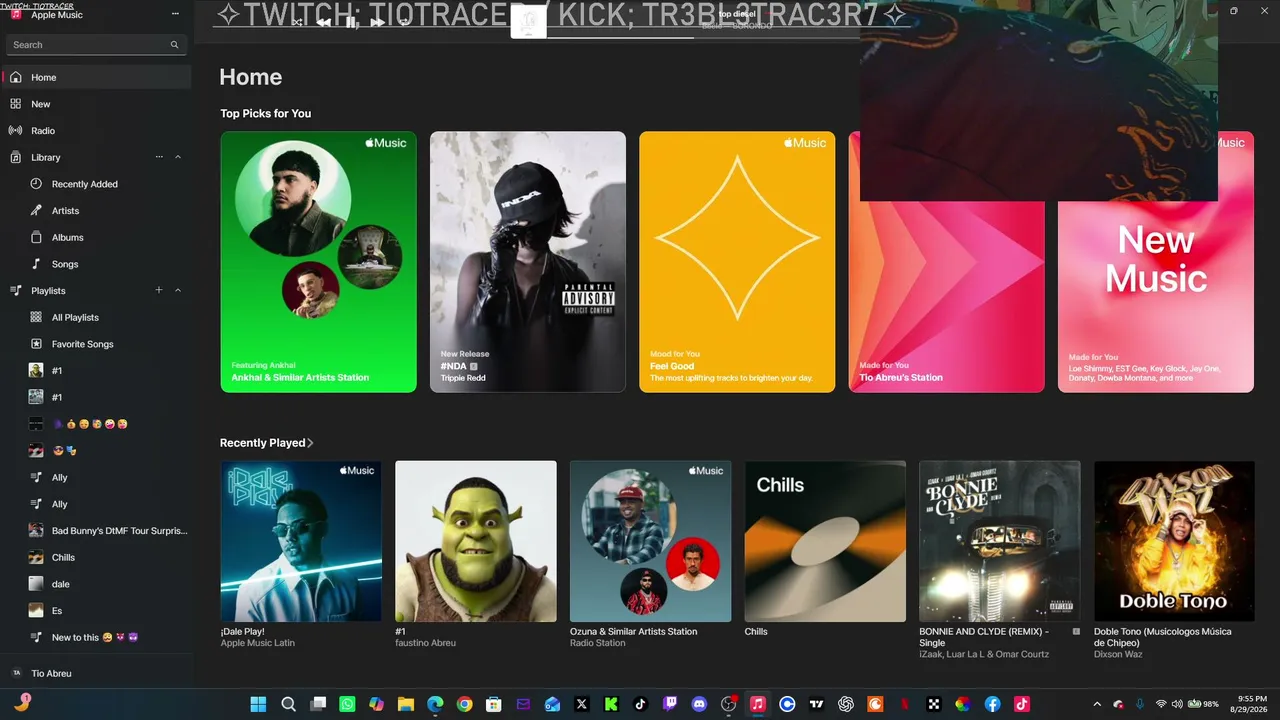
Task: Open the Tio Abreu account avatar
Action: pos(16,673)
